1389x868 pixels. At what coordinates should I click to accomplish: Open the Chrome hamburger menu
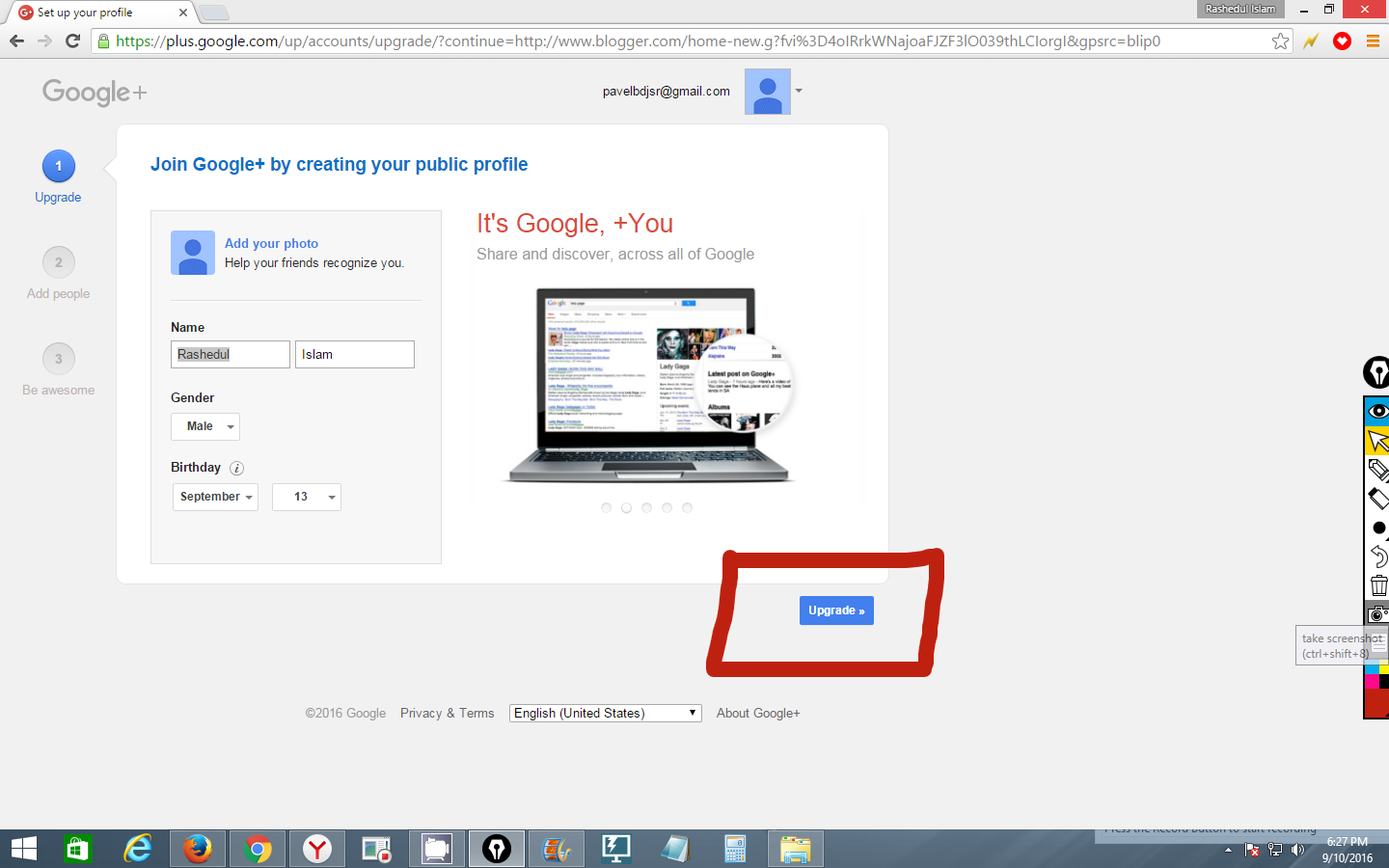[x=1373, y=41]
